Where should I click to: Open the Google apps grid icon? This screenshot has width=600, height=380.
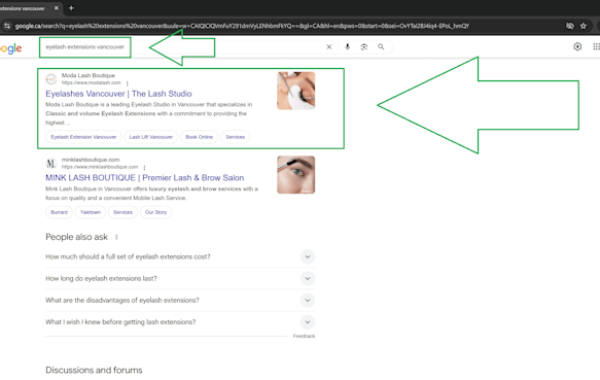[x=596, y=47]
